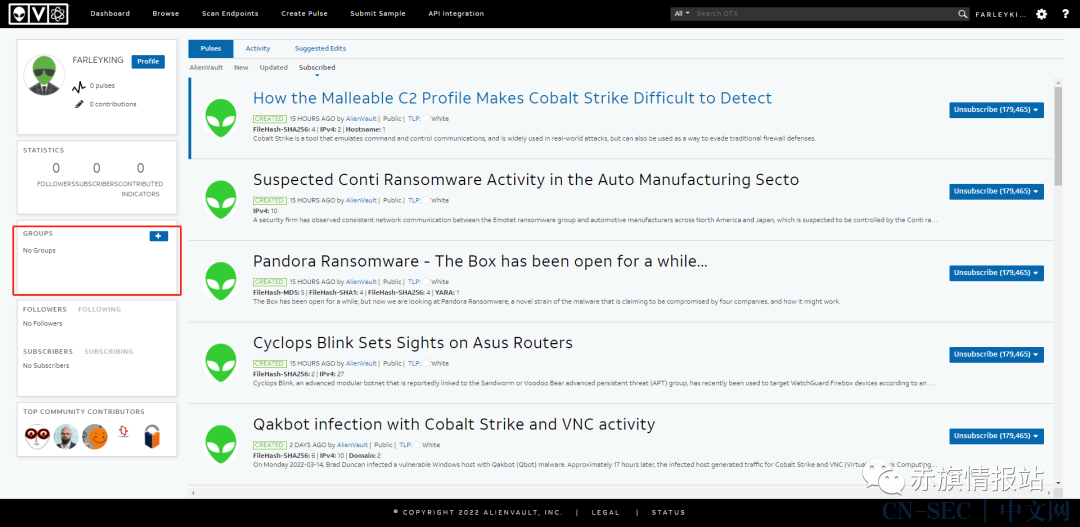Open alien icon of Pandora Ransomware pulse
This screenshot has height=527, width=1080.
point(221,281)
